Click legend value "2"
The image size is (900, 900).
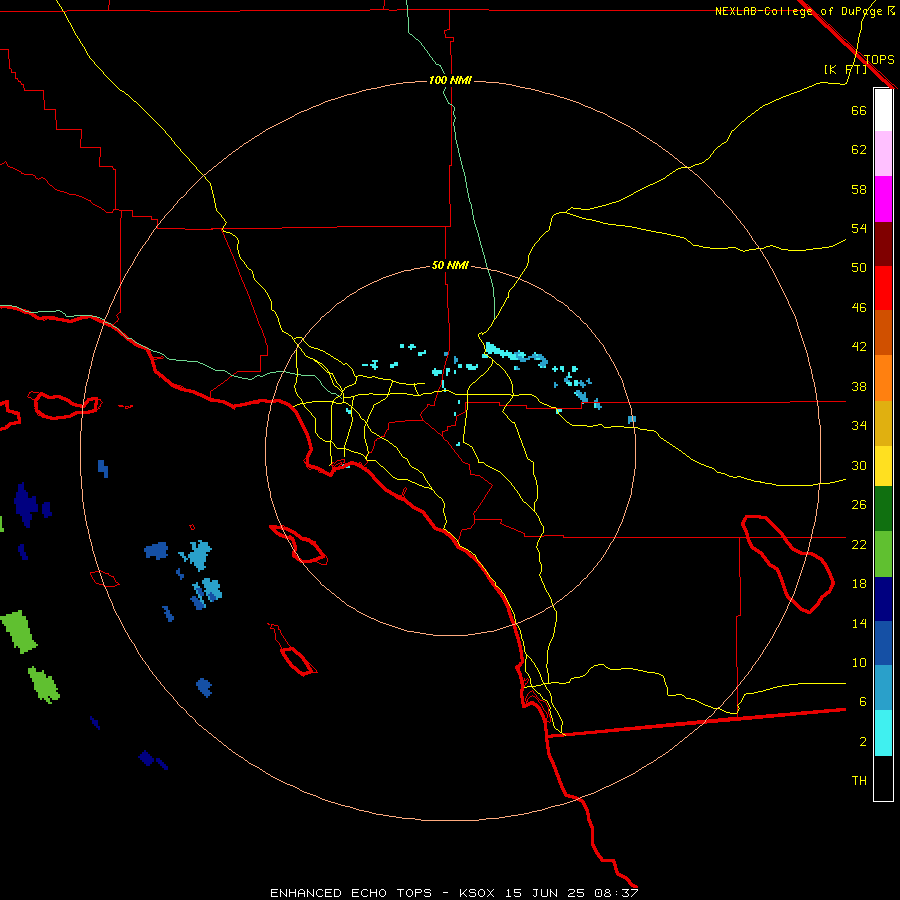click(x=862, y=742)
